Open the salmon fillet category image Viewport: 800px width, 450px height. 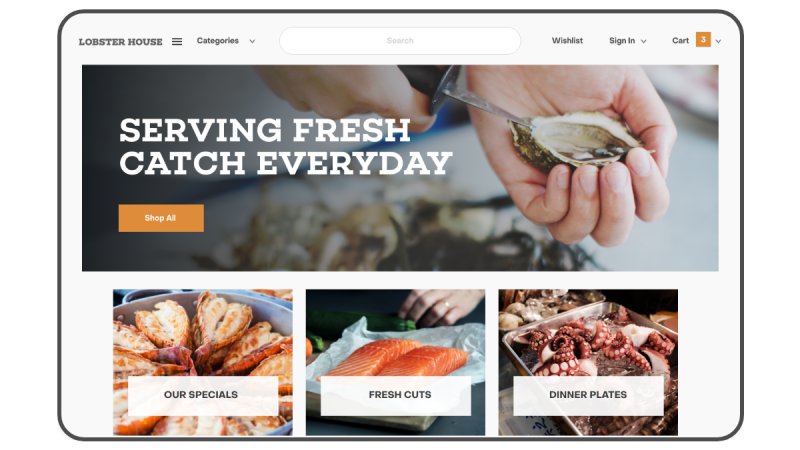click(x=395, y=332)
